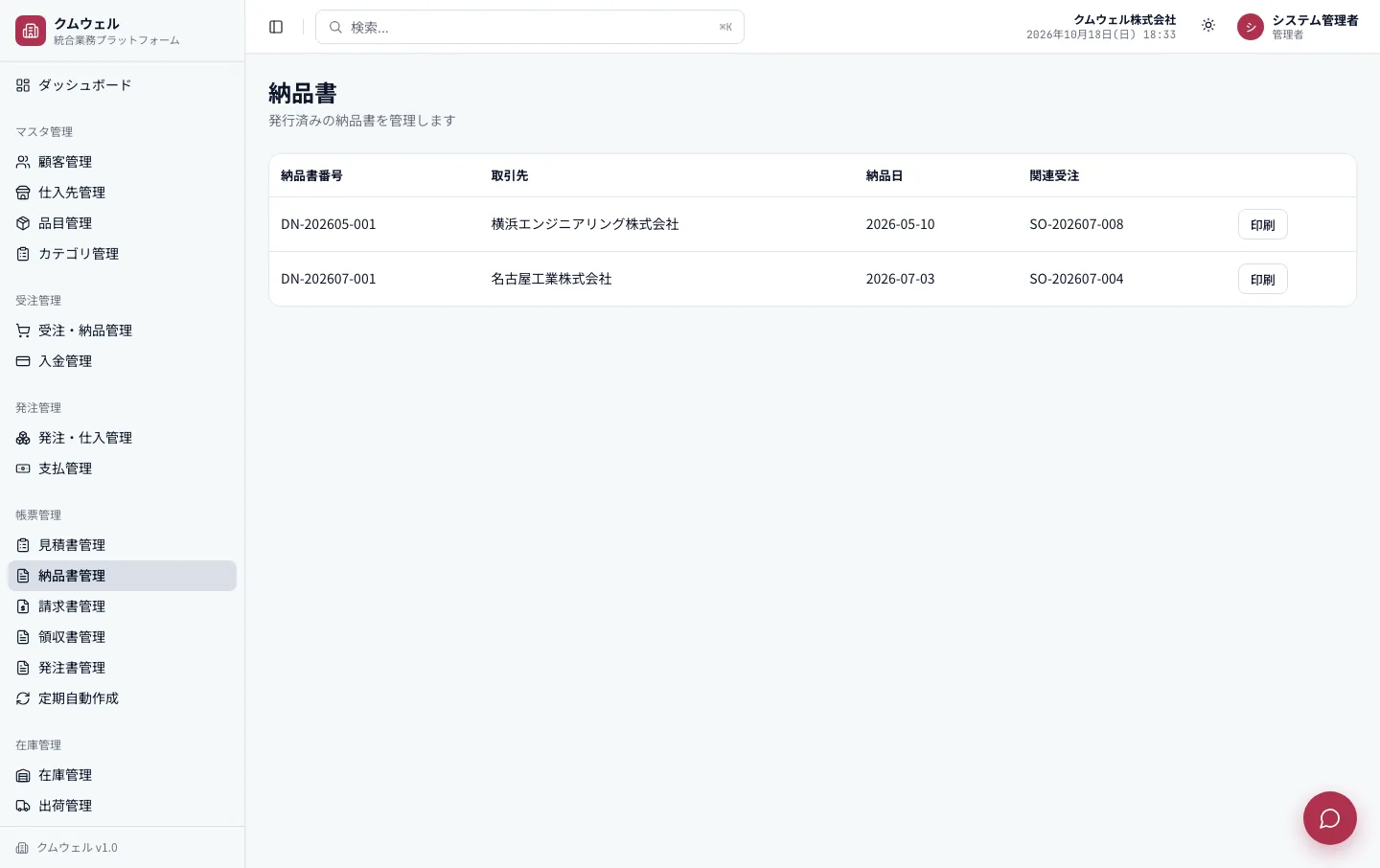Select 納品書管理 menu item
Viewport: 1380px width, 868px height.
click(122, 576)
